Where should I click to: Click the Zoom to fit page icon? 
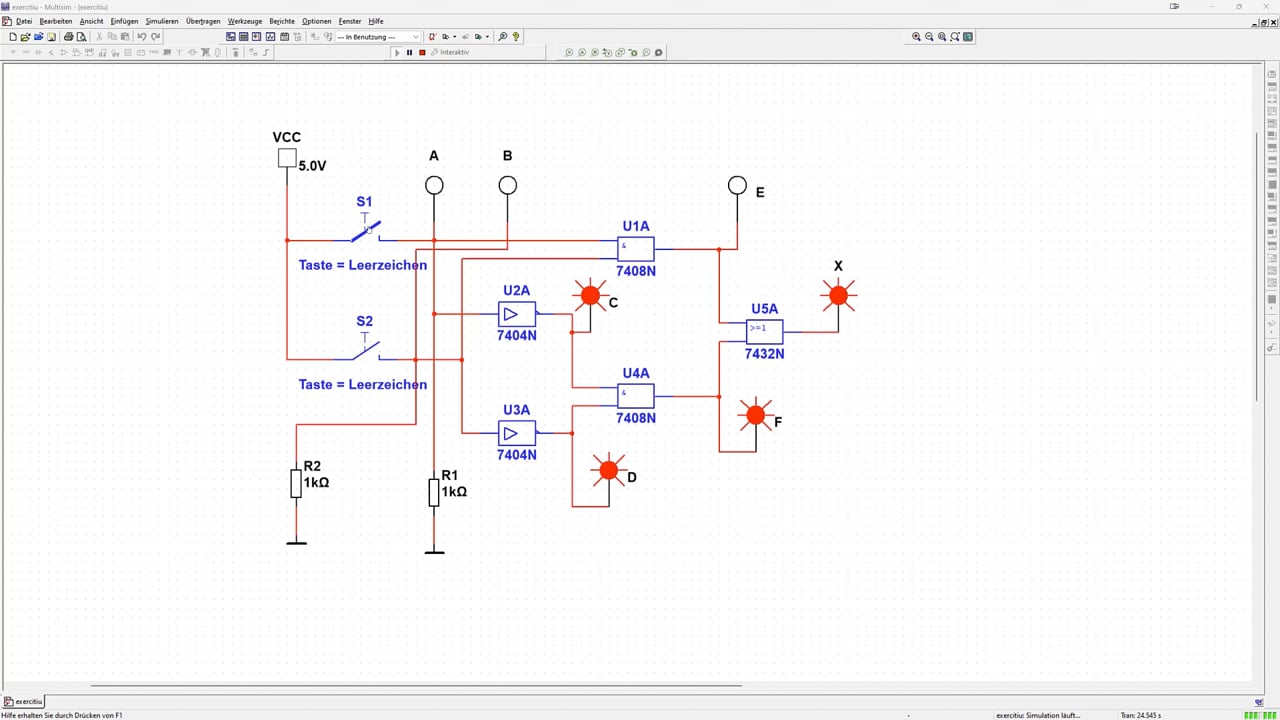[x=955, y=37]
